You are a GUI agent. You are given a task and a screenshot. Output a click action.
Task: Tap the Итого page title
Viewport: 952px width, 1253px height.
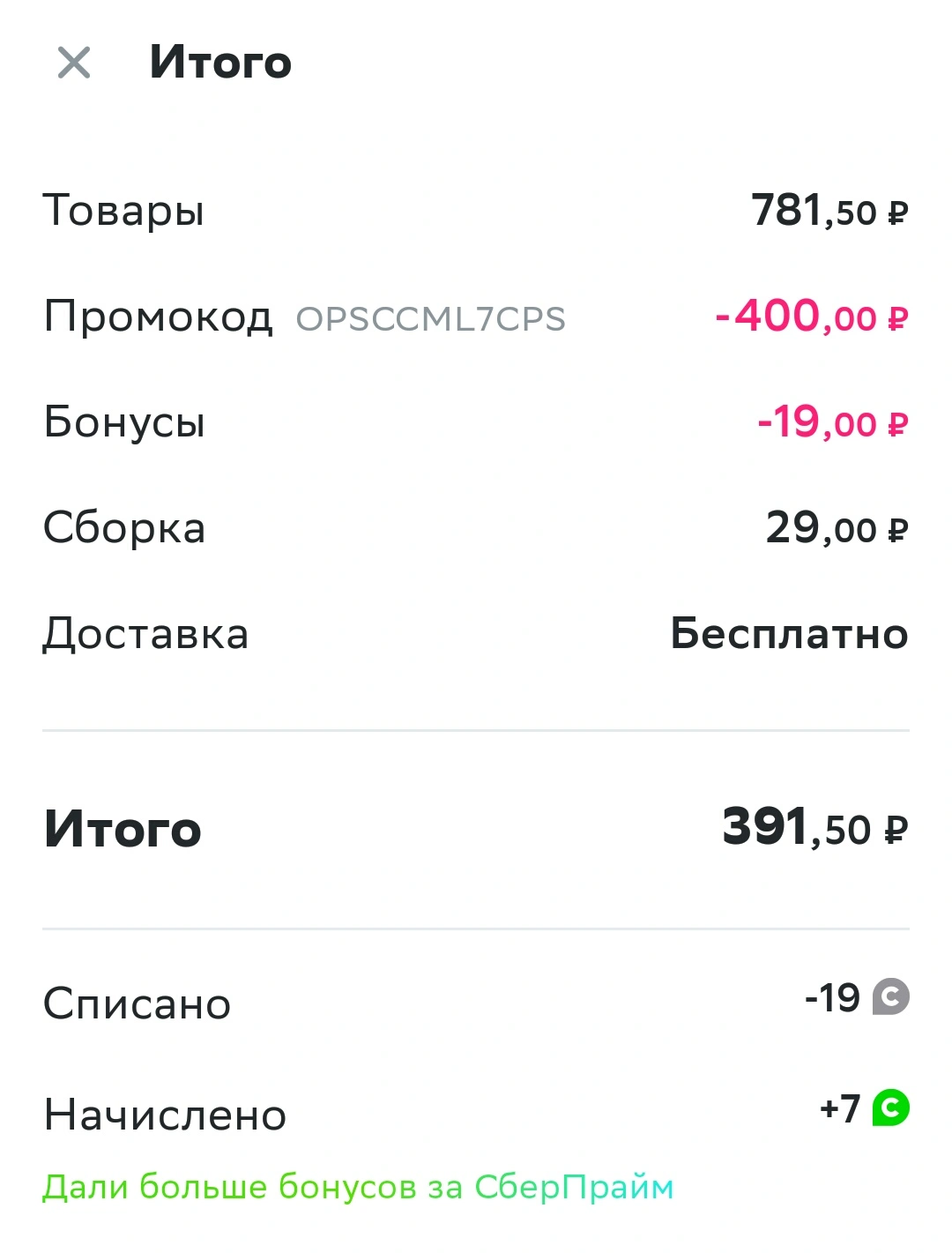(x=220, y=63)
